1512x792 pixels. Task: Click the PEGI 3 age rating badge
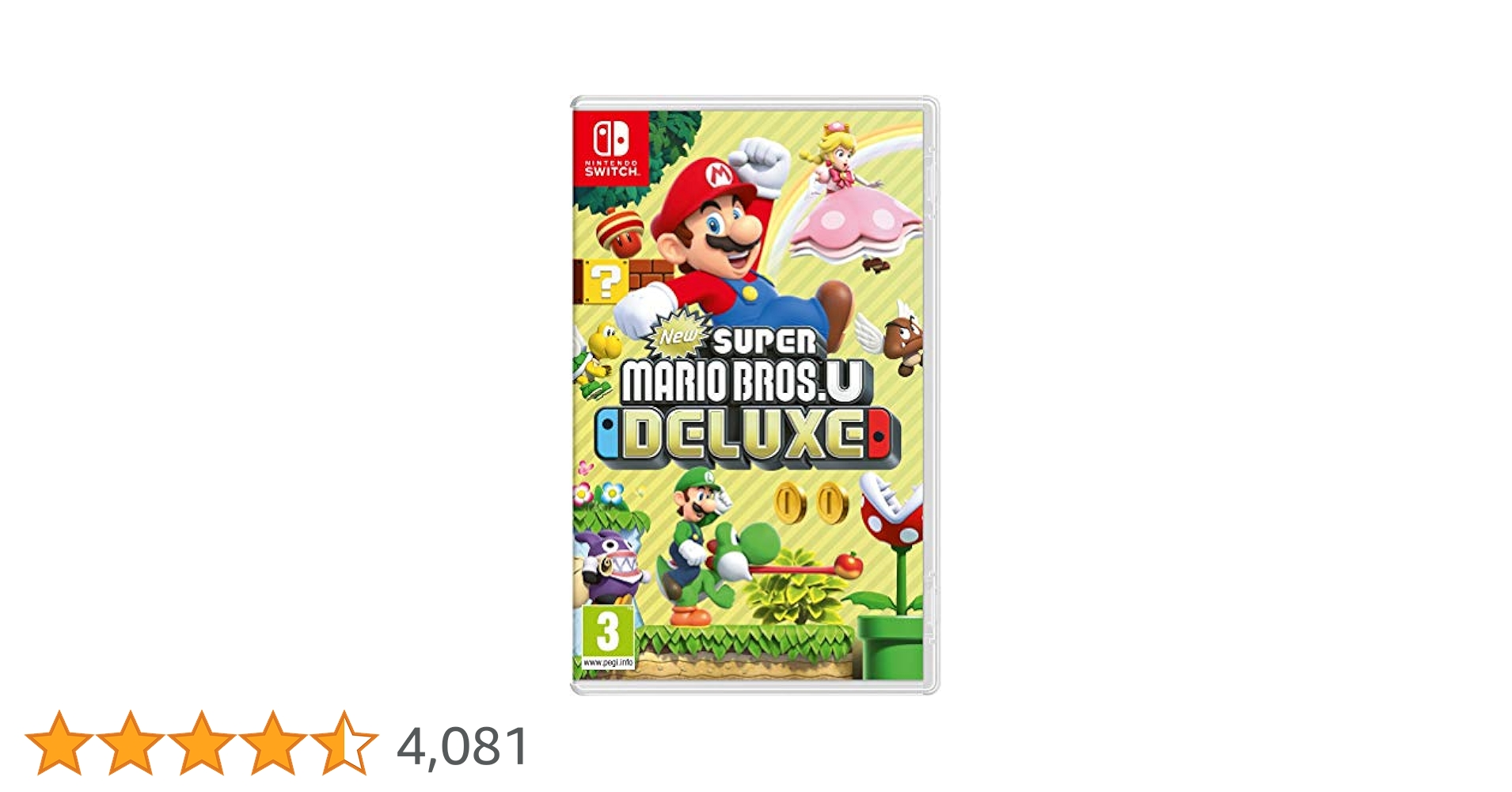(x=608, y=638)
